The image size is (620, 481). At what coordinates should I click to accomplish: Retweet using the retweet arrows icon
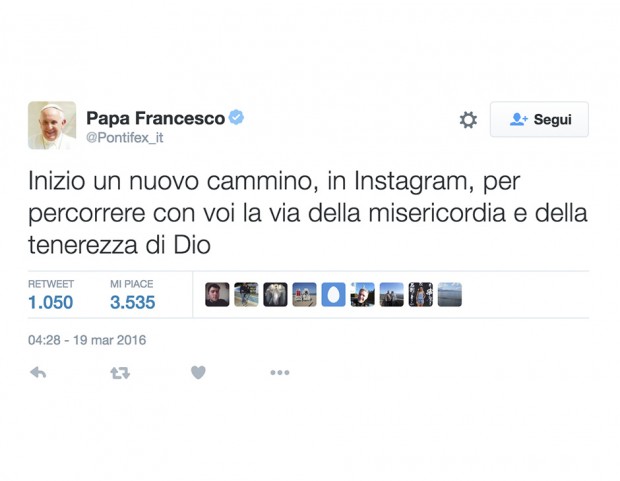pyautogui.click(x=120, y=373)
